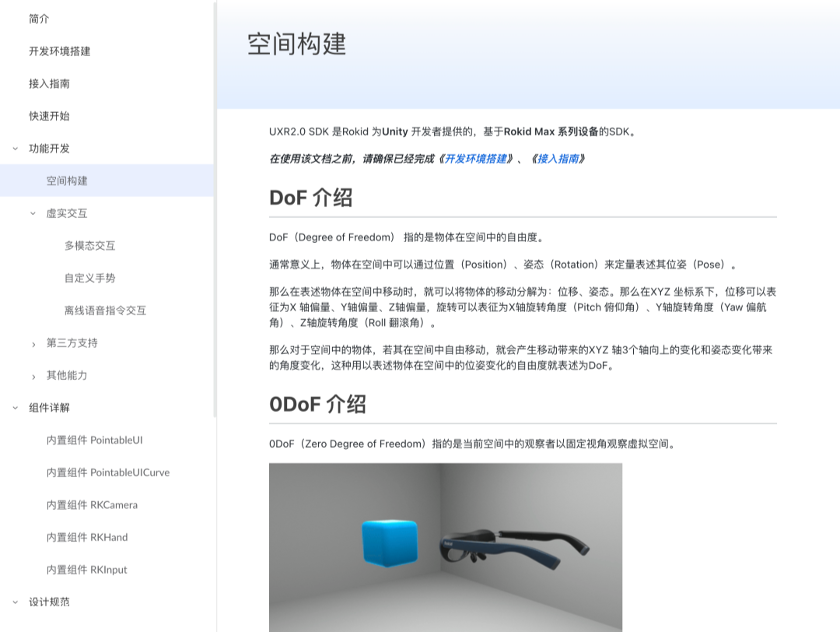Collapse the 功能开发 section chevron

click(15, 148)
